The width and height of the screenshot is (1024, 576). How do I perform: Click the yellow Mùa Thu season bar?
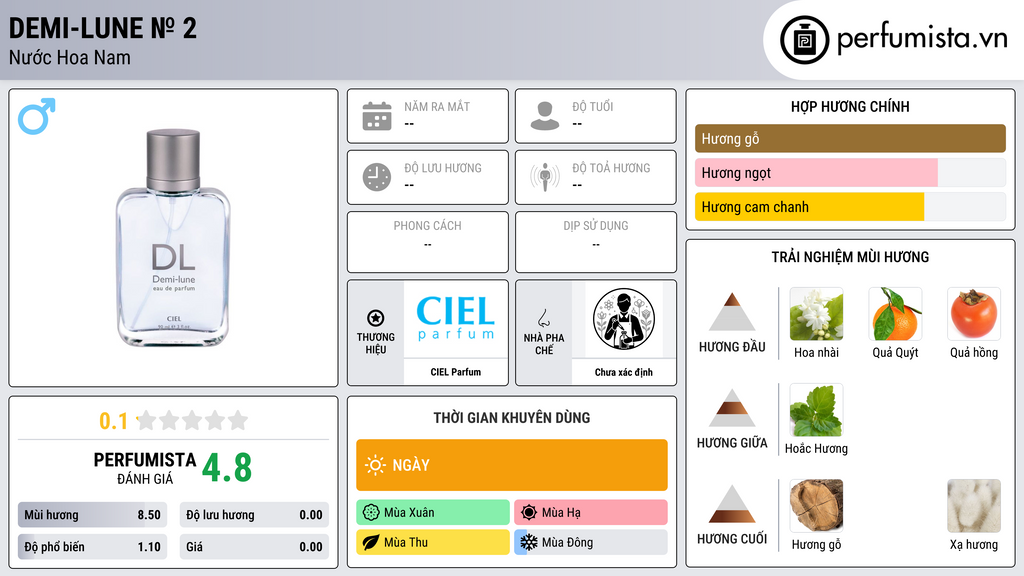pyautogui.click(x=433, y=542)
